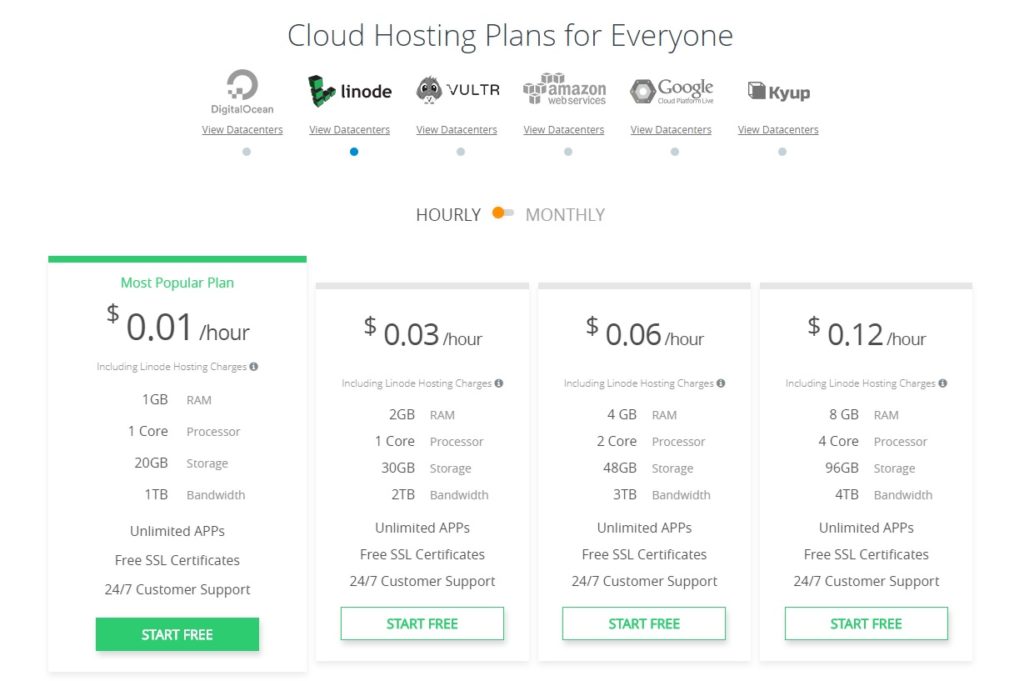Click START FREE on the $0.06 plan

[644, 623]
